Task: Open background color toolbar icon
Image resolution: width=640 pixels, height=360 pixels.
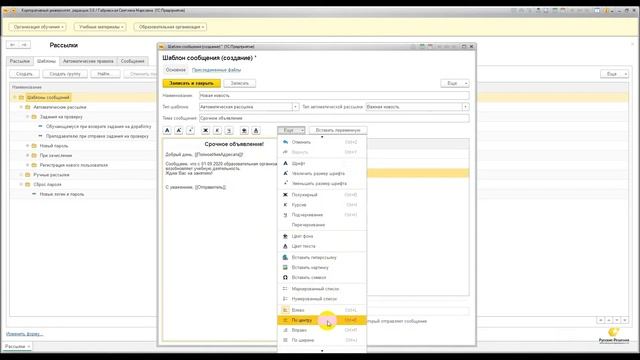Action: [244, 130]
